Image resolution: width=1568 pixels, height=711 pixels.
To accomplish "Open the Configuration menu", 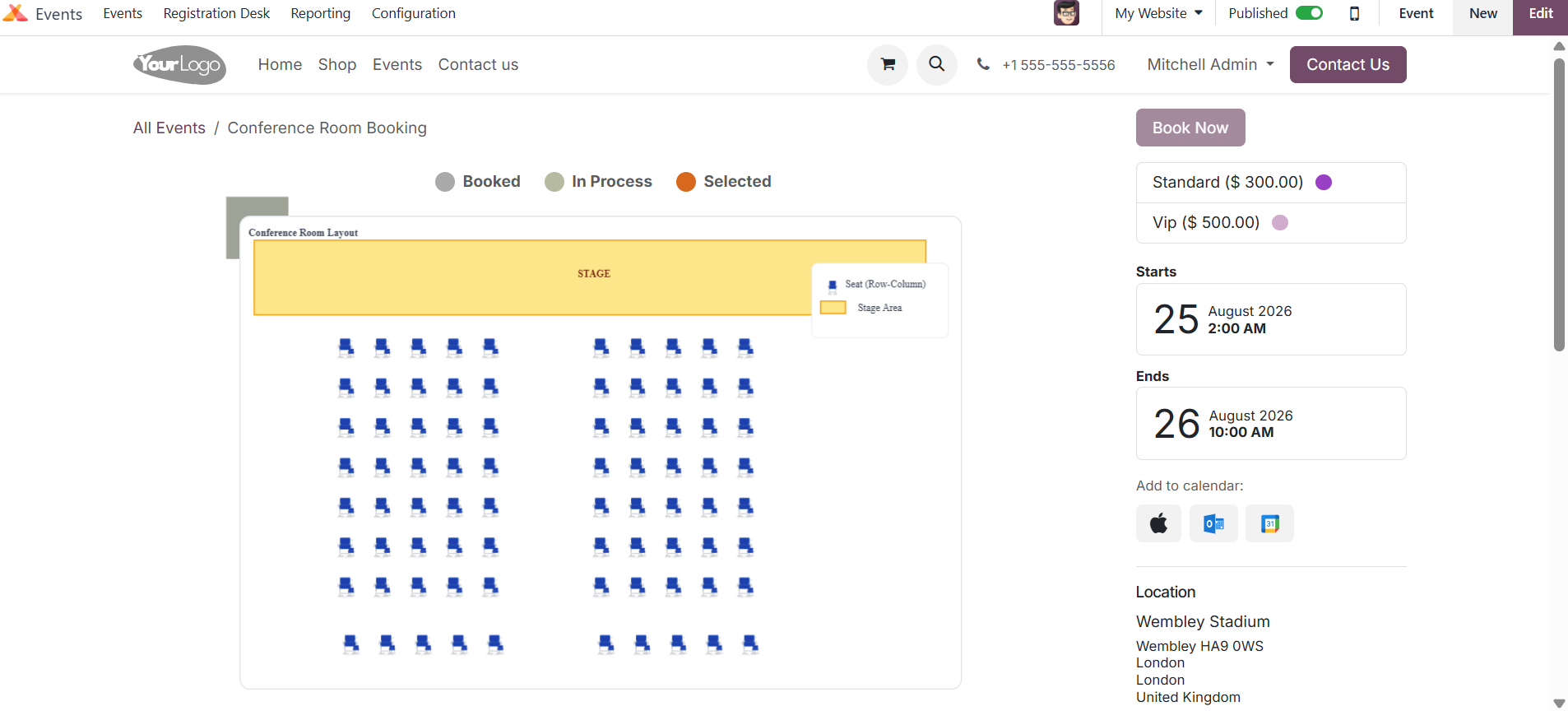I will coord(413,13).
